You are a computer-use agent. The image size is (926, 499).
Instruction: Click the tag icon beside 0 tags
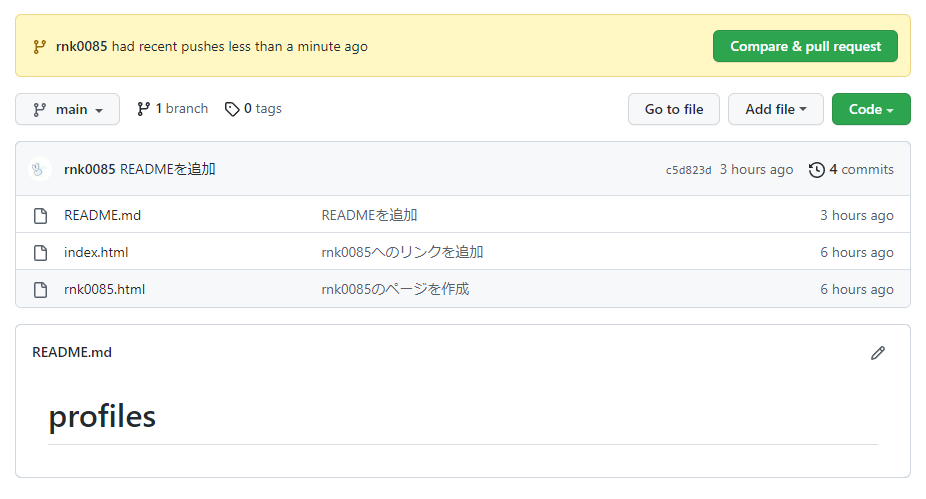coord(232,109)
